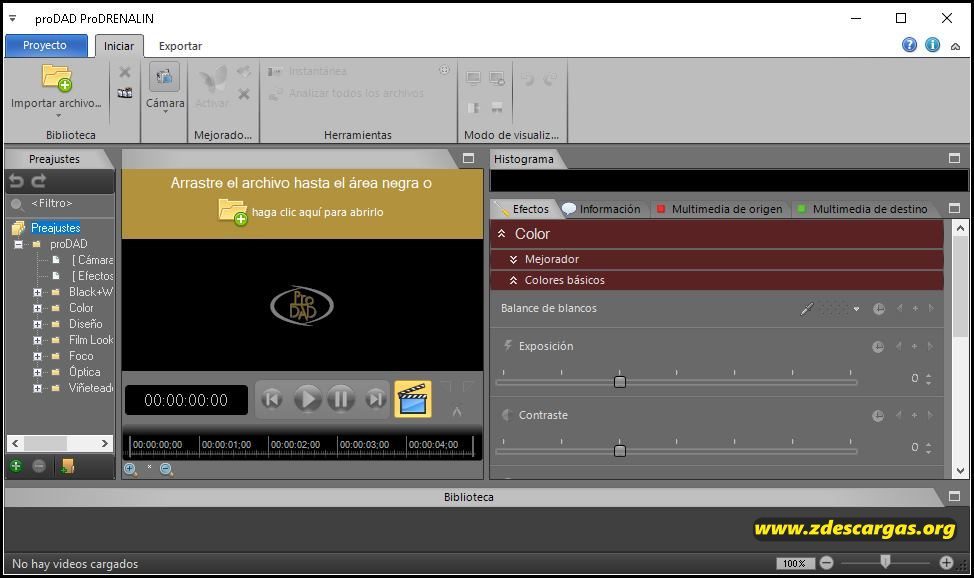Screen dimensions: 974x578
Task: Expand the Óptica preset folder
Action: (37, 372)
